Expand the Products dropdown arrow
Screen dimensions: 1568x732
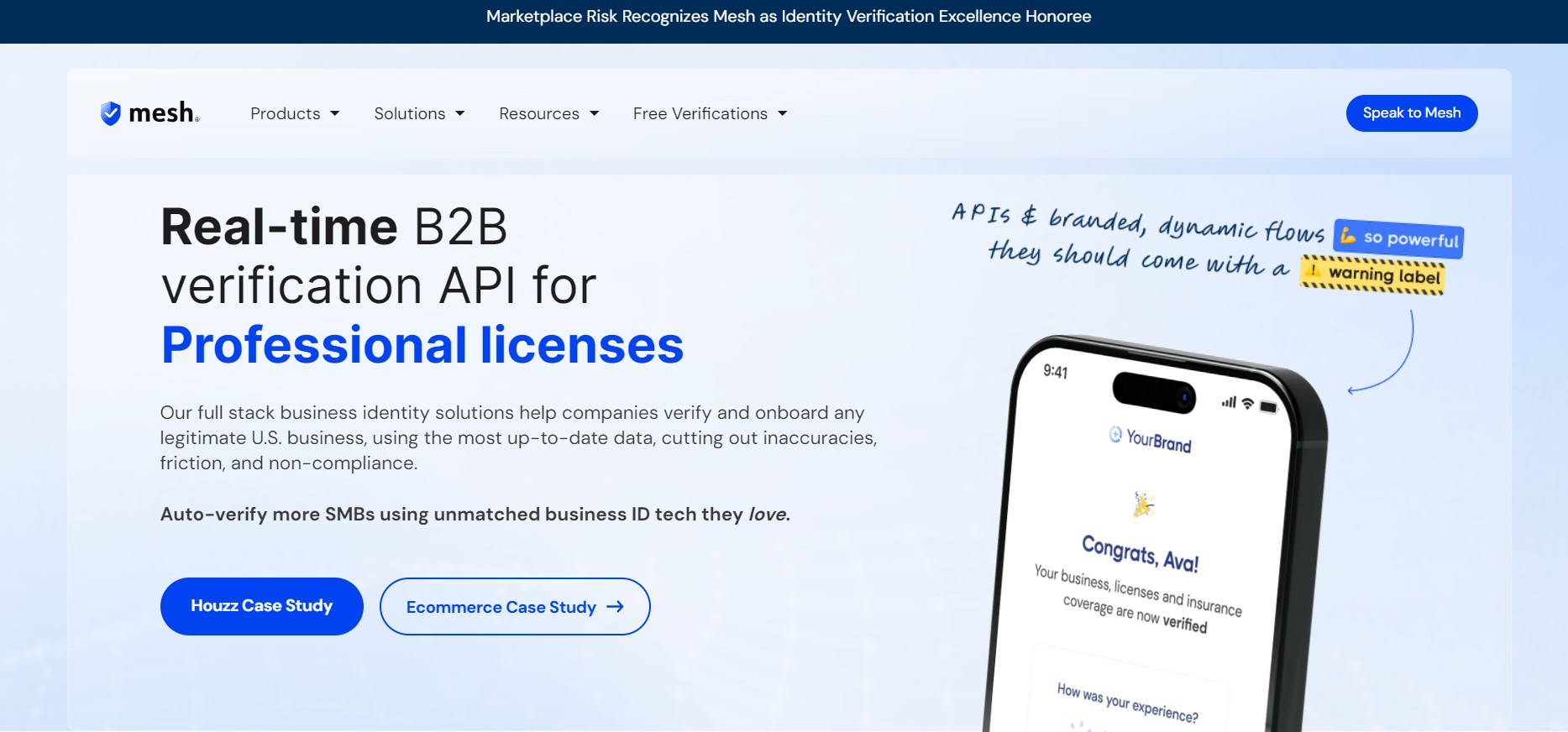(335, 113)
